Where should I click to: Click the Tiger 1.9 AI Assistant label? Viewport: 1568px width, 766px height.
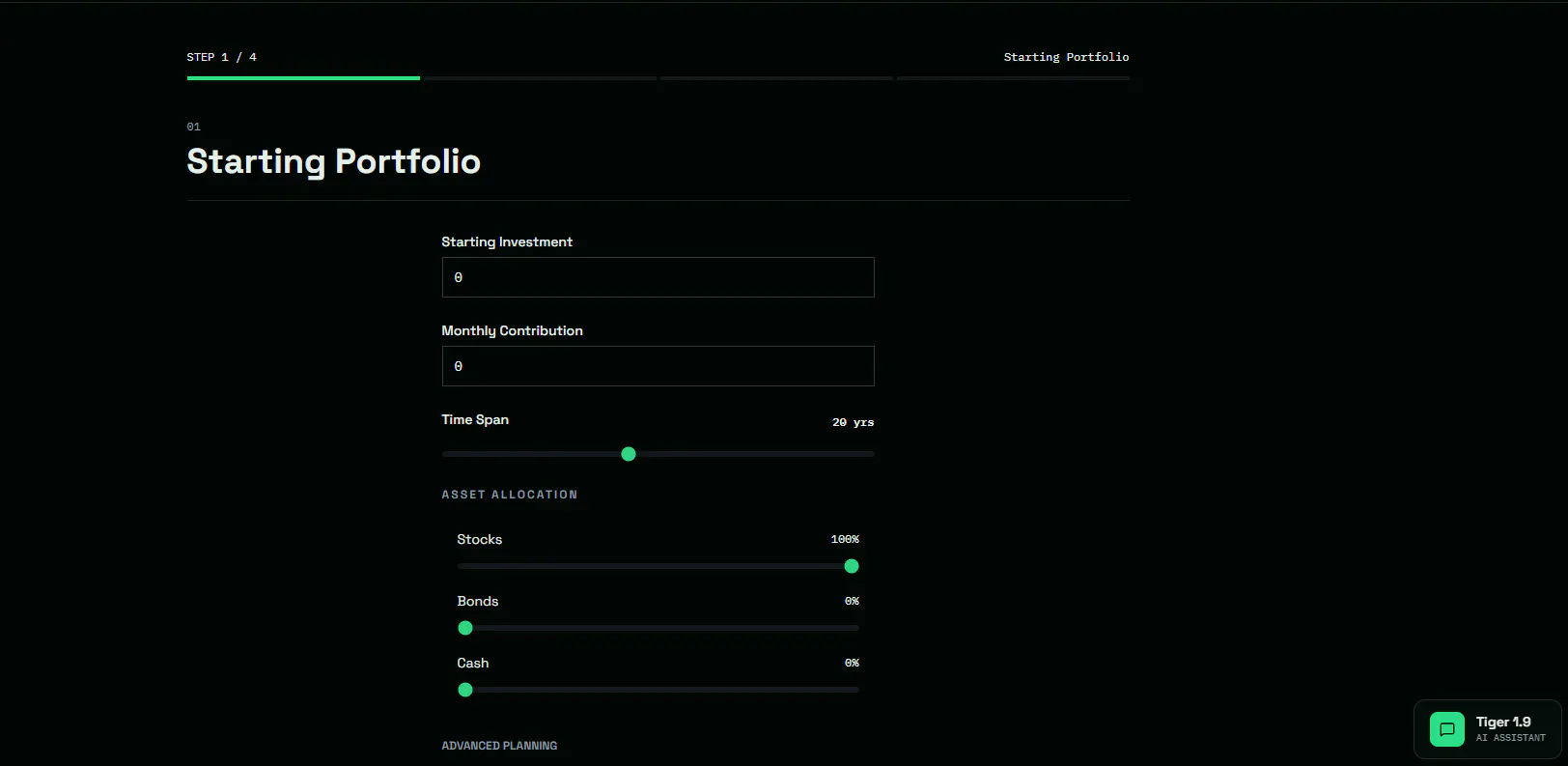tap(1510, 729)
